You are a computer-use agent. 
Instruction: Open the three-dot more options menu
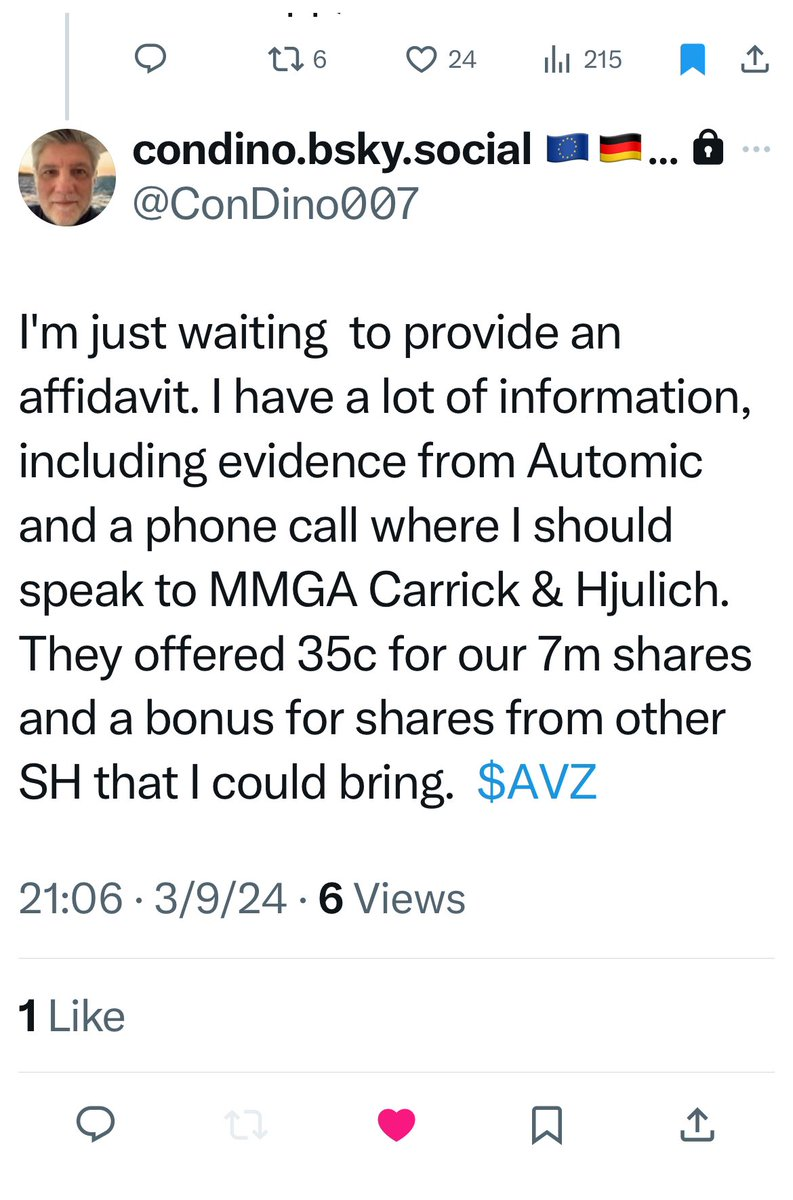(x=756, y=150)
